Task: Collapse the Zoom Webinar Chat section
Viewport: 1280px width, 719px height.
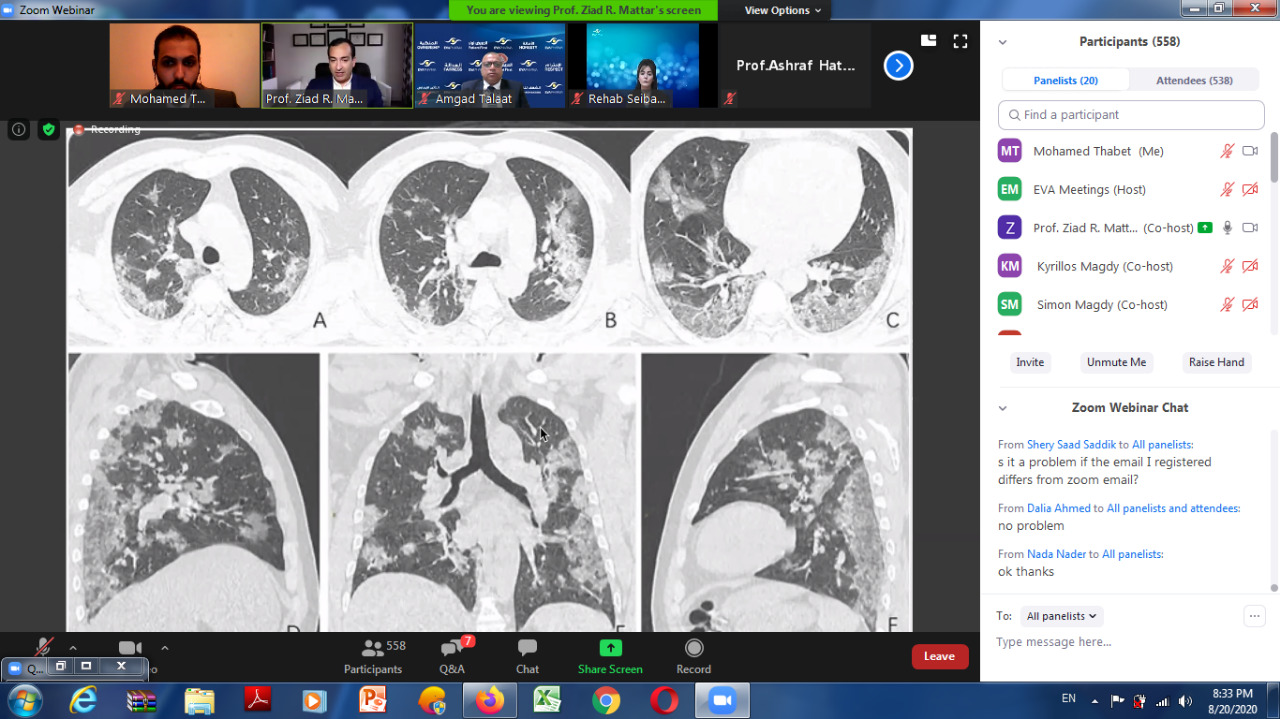Action: click(1002, 408)
